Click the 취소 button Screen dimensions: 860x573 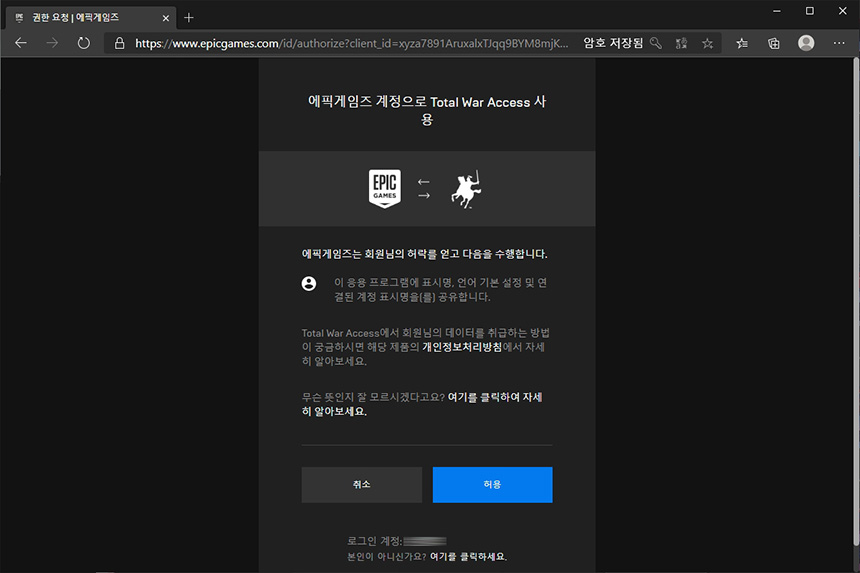coord(361,485)
